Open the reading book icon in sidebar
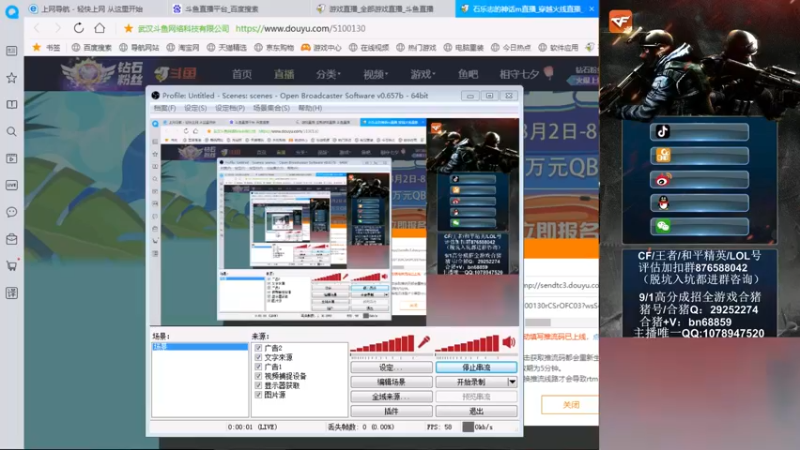The image size is (800, 450). tap(12, 105)
